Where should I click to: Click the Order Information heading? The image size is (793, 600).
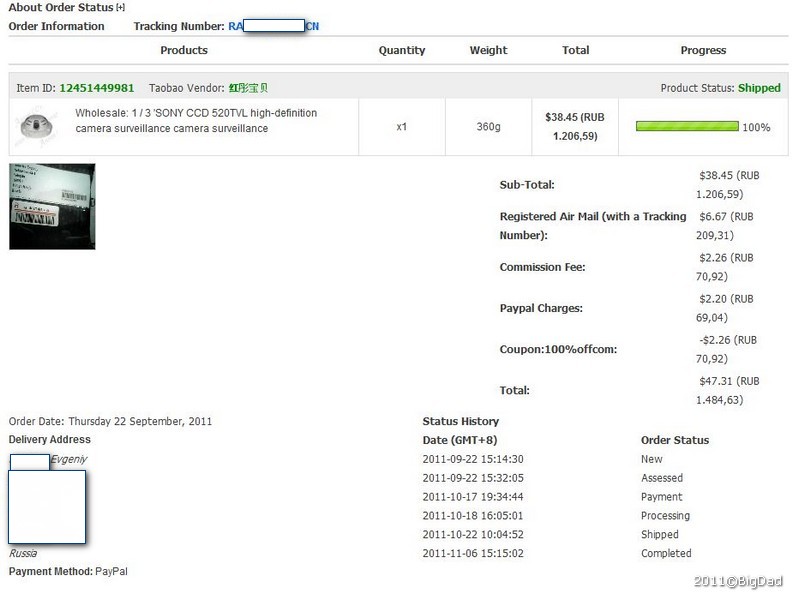click(57, 26)
